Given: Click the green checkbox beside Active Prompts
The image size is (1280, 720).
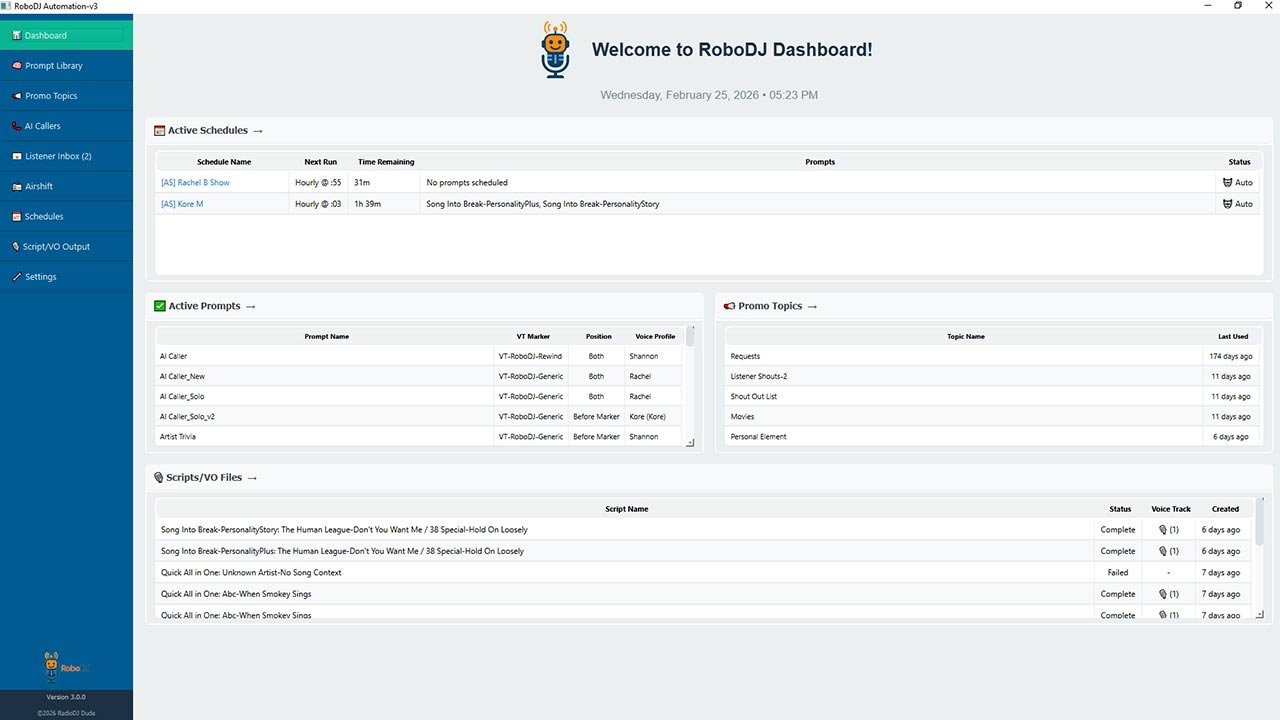Looking at the screenshot, I should pyautogui.click(x=159, y=305).
